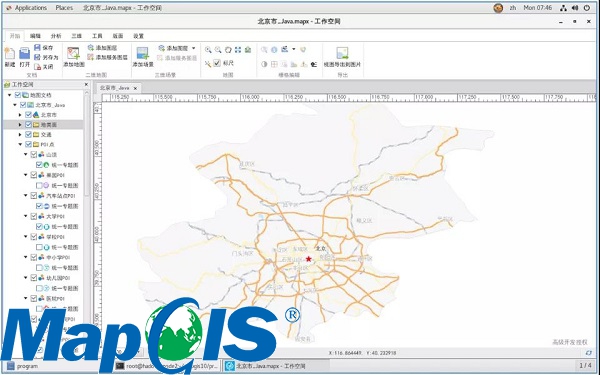The width and height of the screenshot is (600, 375).
Task: Switch to the 分析 ribbon tab
Action: tap(56, 36)
